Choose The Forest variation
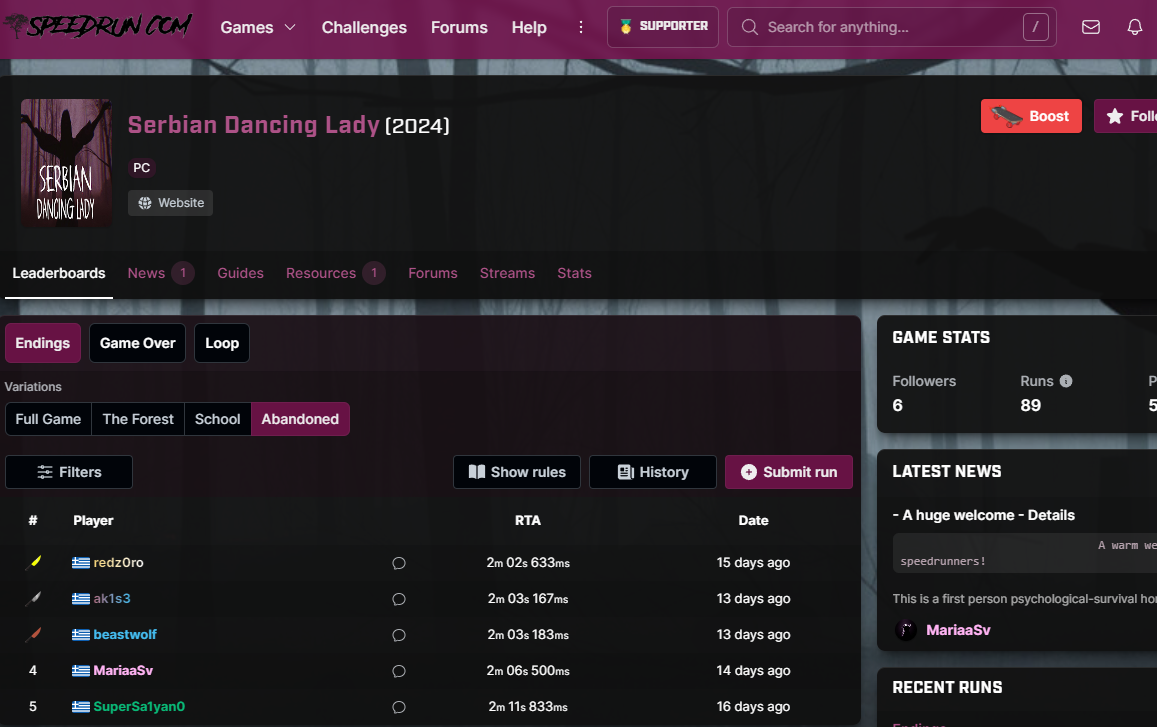1157x727 pixels. 138,419
